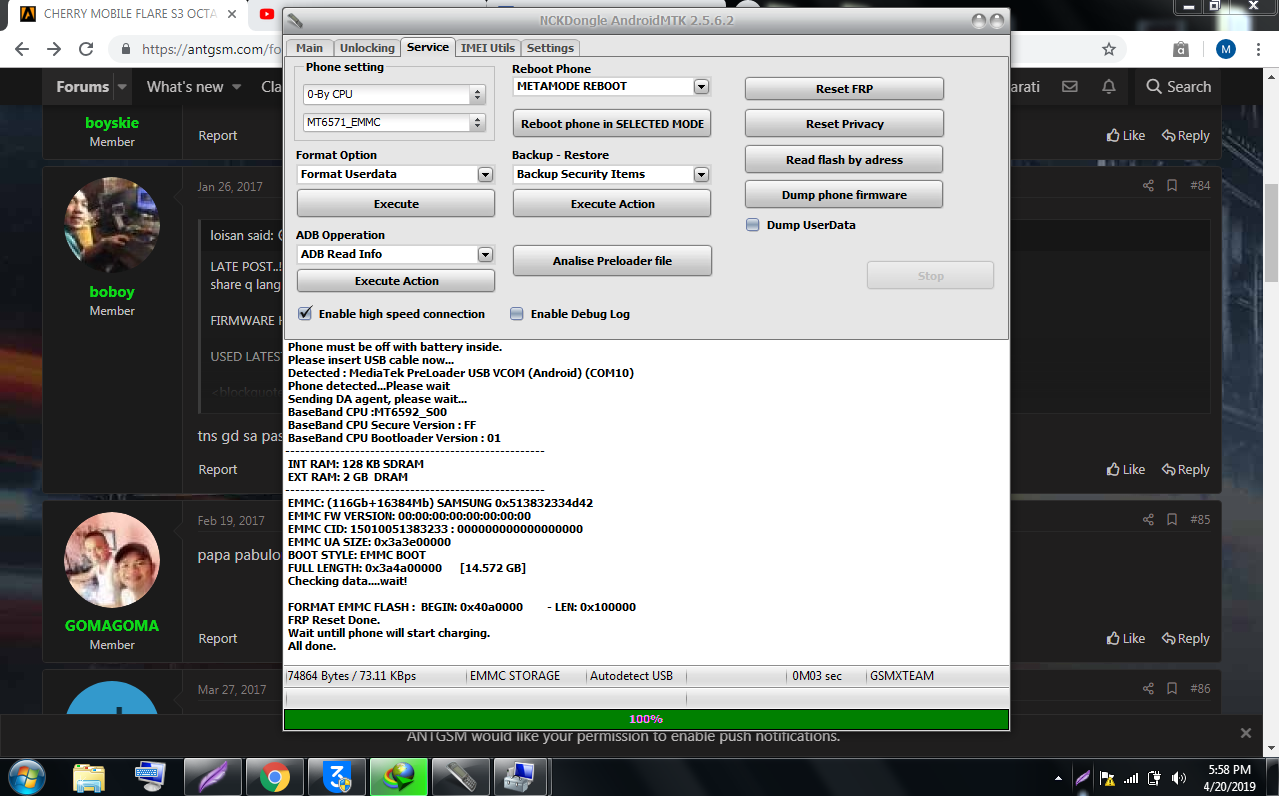The height and width of the screenshot is (796, 1279).
Task: Open Chrome profile M avatar
Action: click(1226, 49)
